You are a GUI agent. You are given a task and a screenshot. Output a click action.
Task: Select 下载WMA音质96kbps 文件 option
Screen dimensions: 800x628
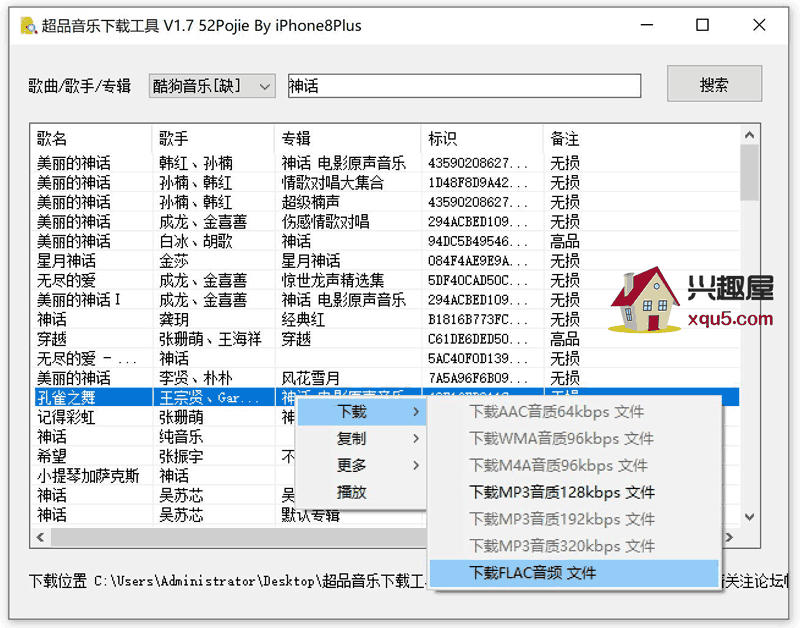574,438
